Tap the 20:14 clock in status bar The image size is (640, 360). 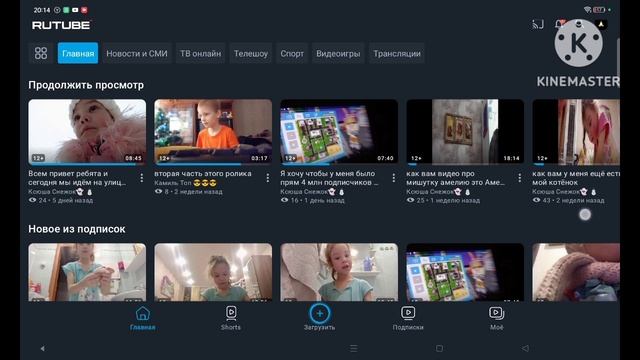[x=42, y=10]
